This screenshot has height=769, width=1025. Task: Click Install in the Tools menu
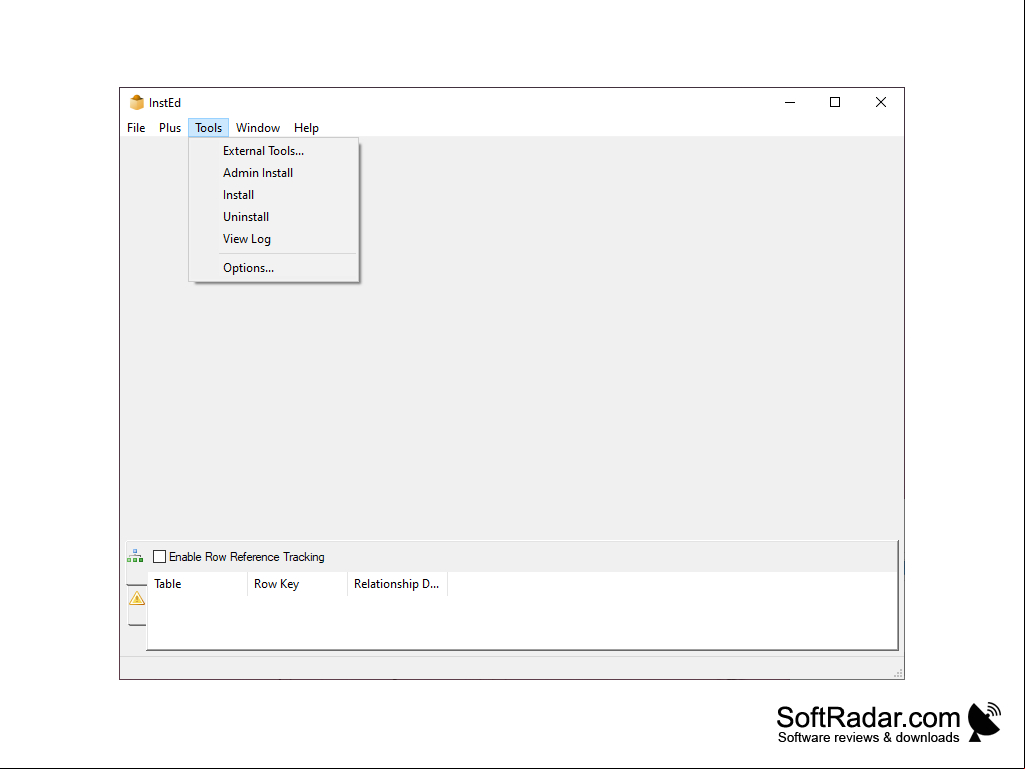tap(274, 195)
